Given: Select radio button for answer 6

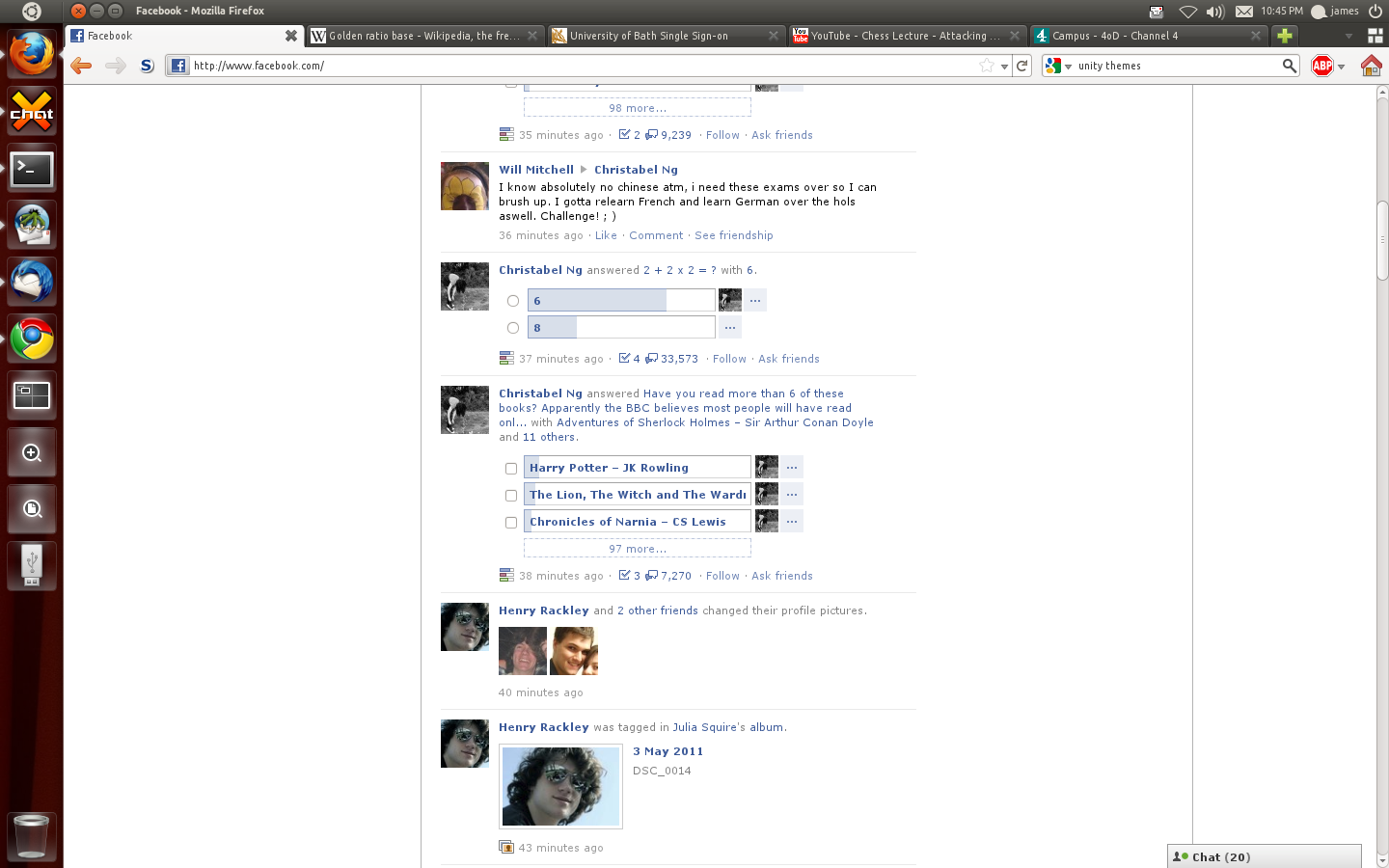Looking at the screenshot, I should click(513, 301).
